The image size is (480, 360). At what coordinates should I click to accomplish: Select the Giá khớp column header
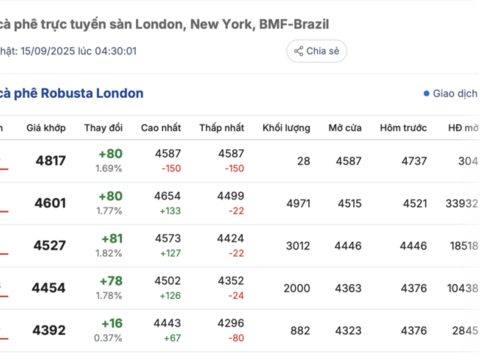pyautogui.click(x=46, y=128)
